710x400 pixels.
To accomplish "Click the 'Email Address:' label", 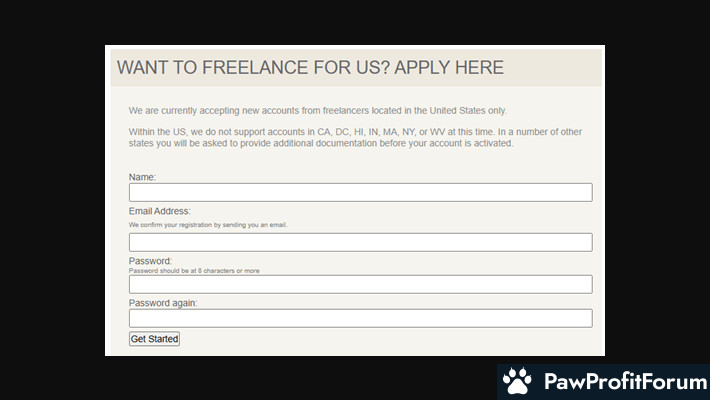I will [160, 211].
